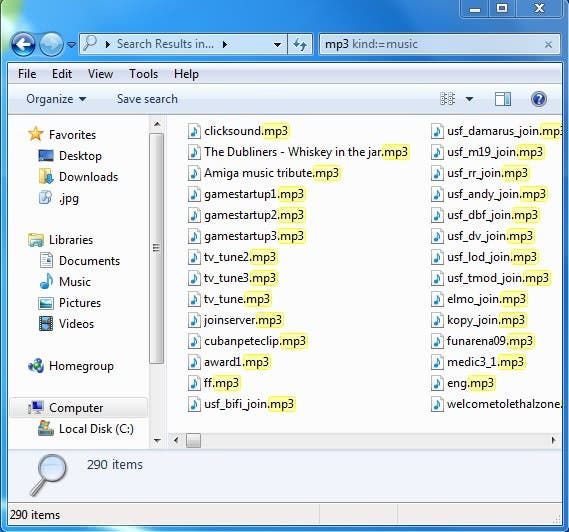Open the recent pages dropdown arrow
This screenshot has height=532, width=569.
pos(71,45)
